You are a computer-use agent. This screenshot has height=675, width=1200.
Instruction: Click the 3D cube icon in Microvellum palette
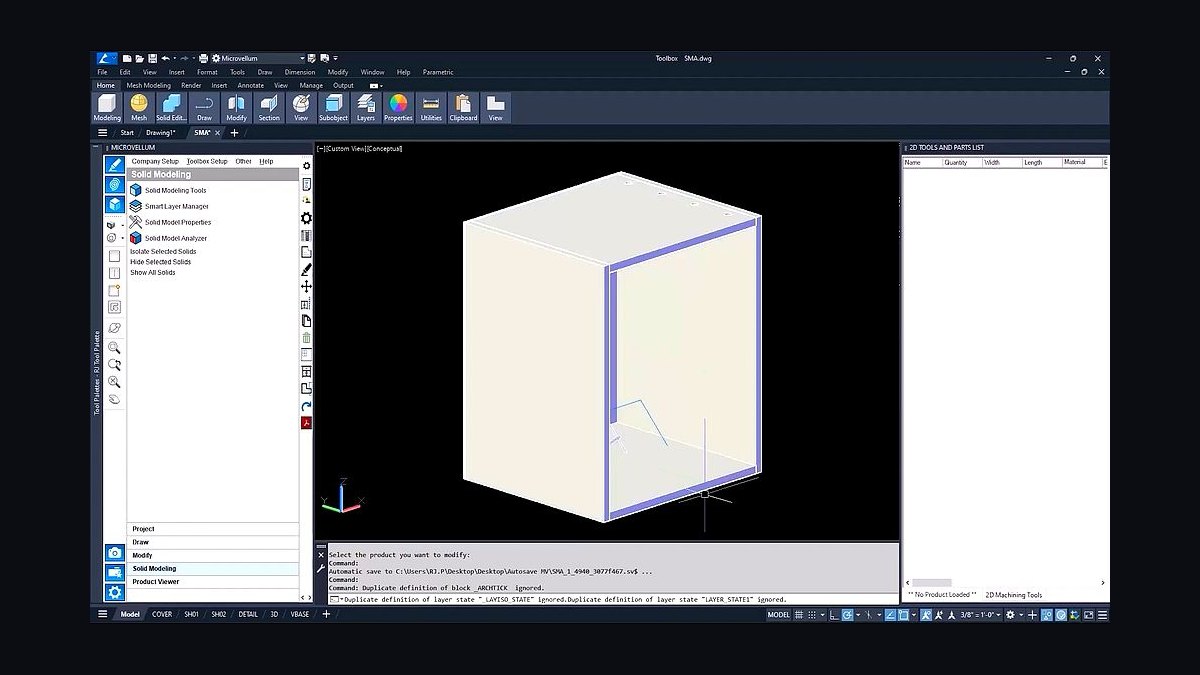coord(115,204)
